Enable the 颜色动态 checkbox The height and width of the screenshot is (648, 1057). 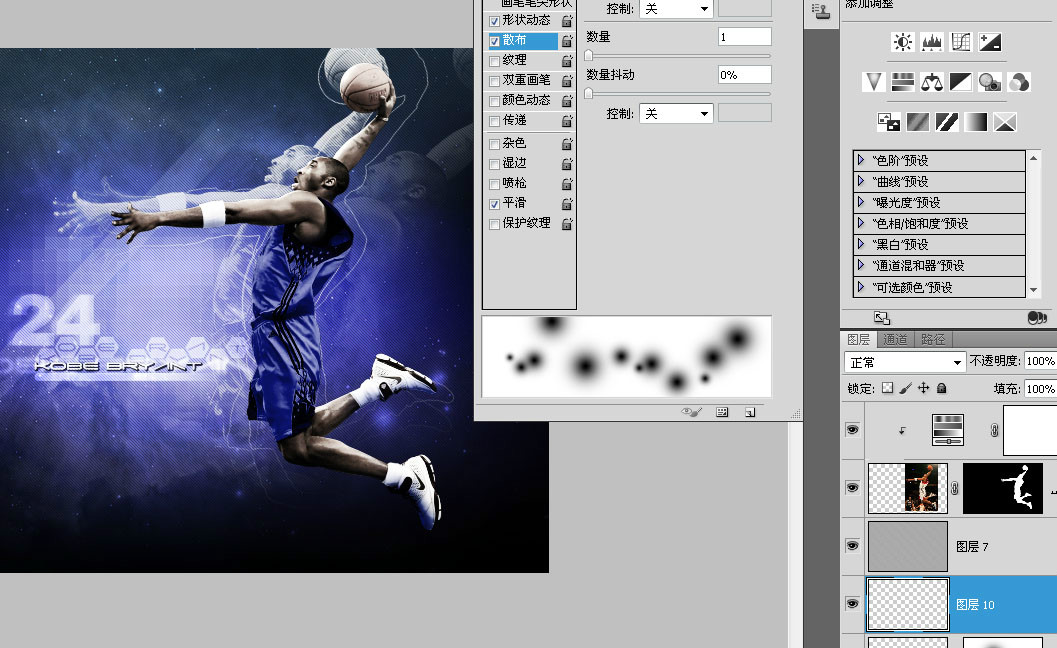click(494, 101)
